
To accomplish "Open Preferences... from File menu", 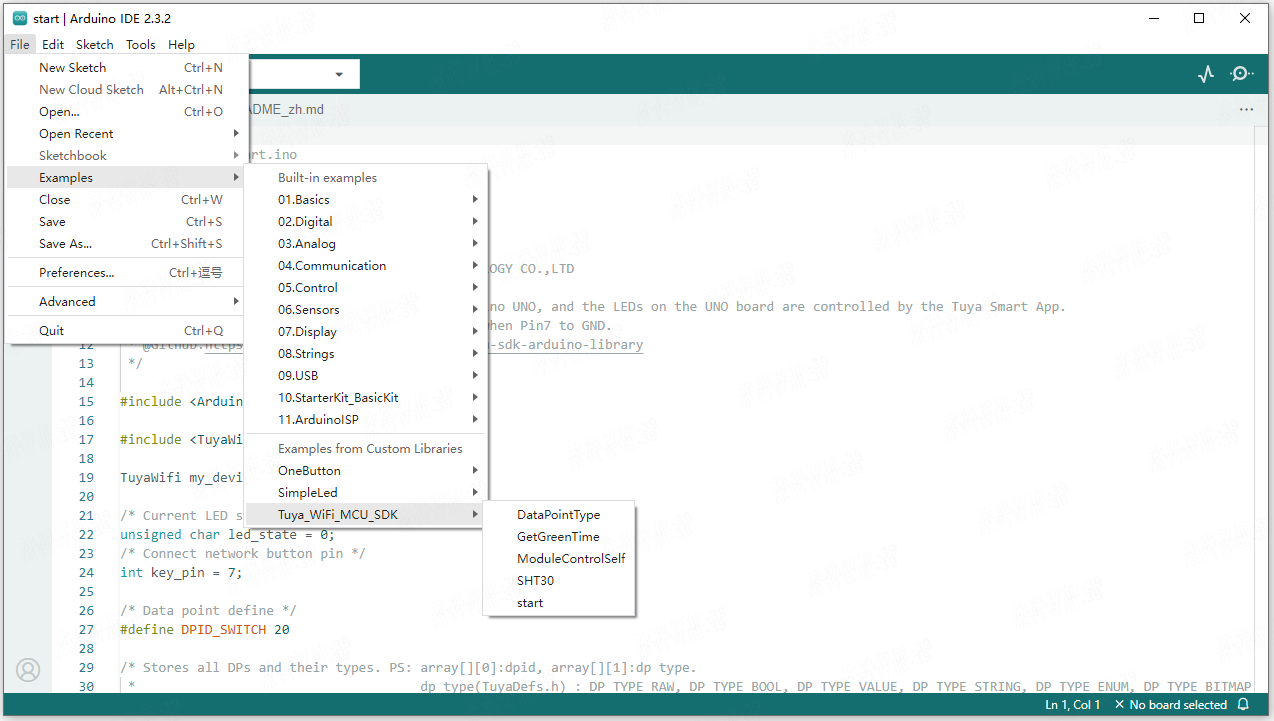I will (127, 273).
